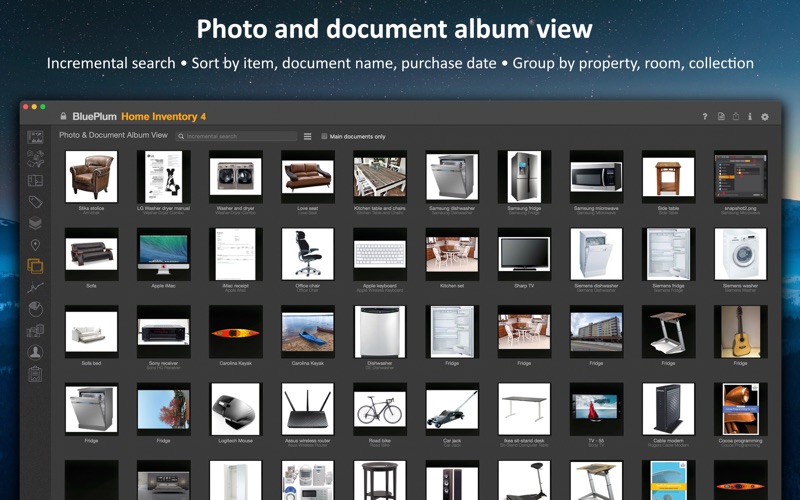
Task: Click the Photo & Document Album View title
Action: [113, 135]
